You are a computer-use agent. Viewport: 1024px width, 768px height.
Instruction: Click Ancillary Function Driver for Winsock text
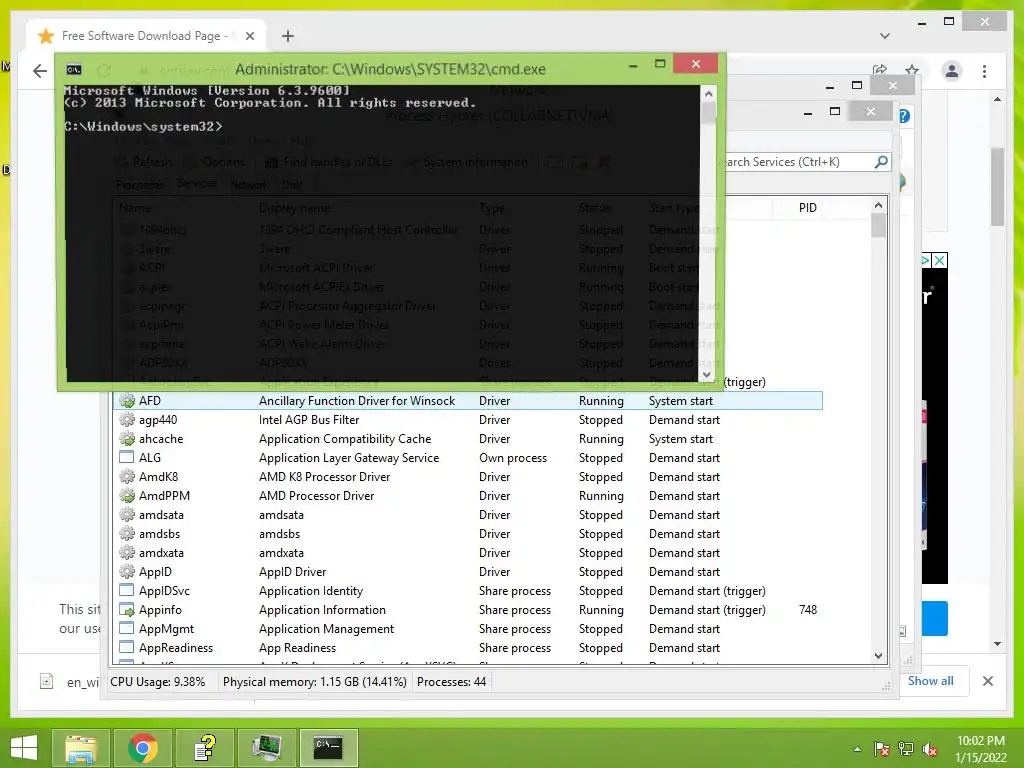click(x=357, y=400)
